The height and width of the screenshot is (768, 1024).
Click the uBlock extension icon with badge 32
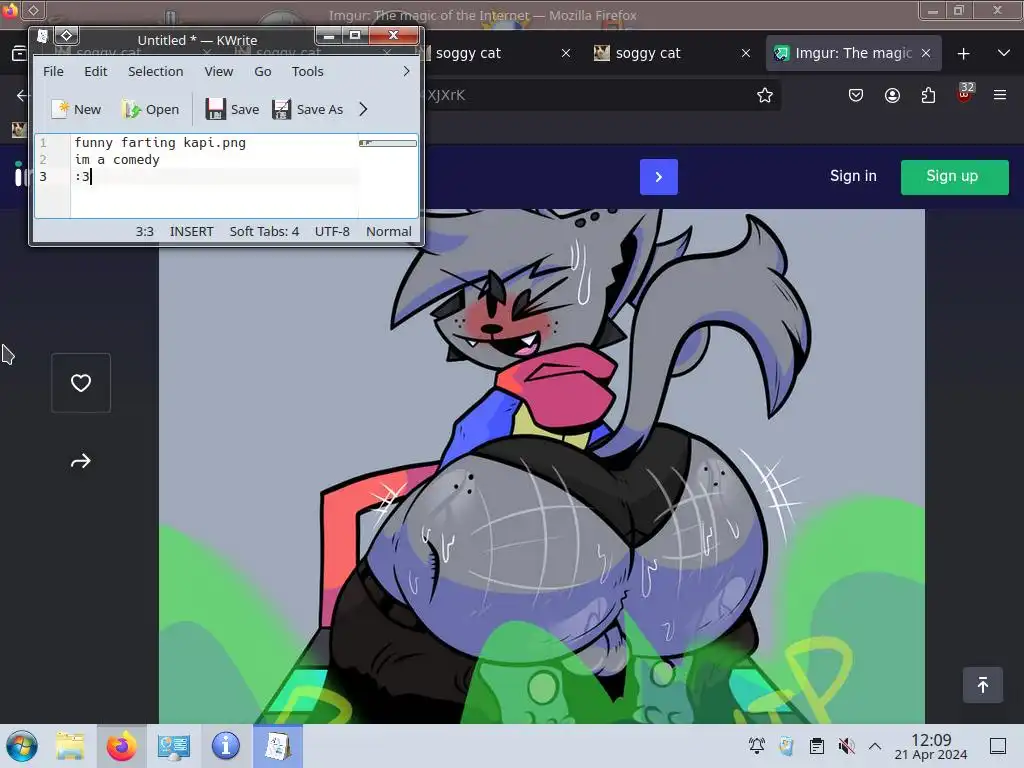(965, 94)
